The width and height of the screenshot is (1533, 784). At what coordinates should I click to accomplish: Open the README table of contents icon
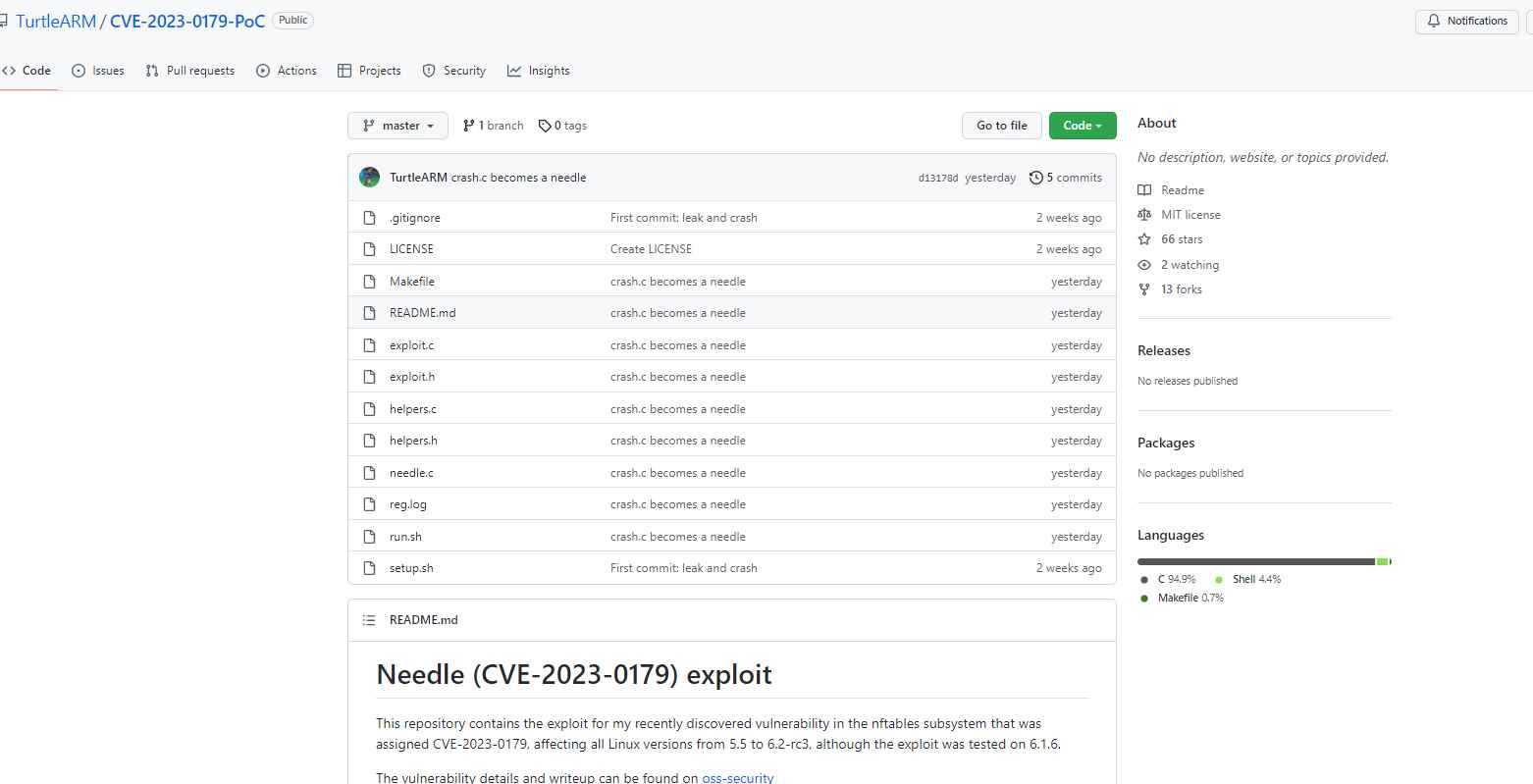(369, 620)
